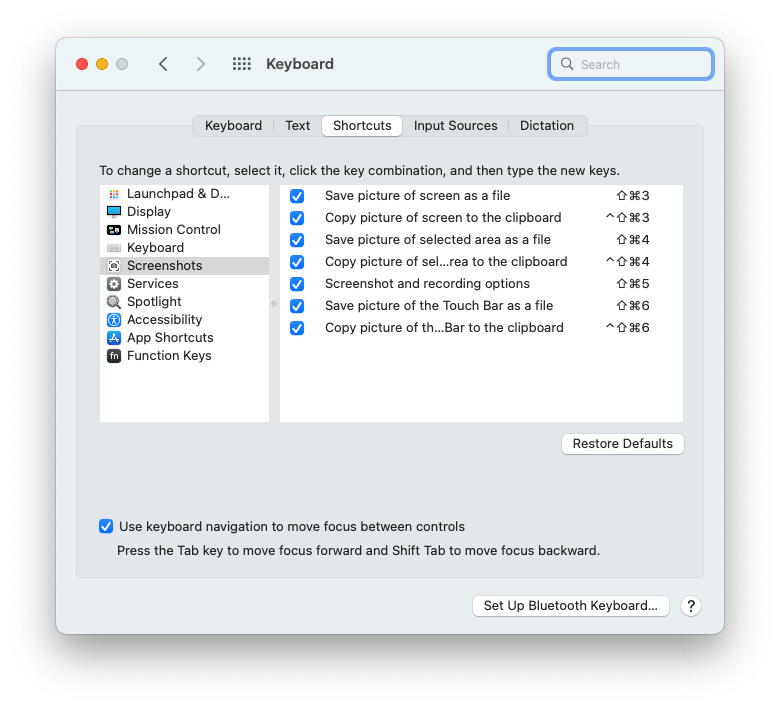Click Set Up Bluetooth Keyboard button
This screenshot has height=708, width=780.
tap(571, 606)
